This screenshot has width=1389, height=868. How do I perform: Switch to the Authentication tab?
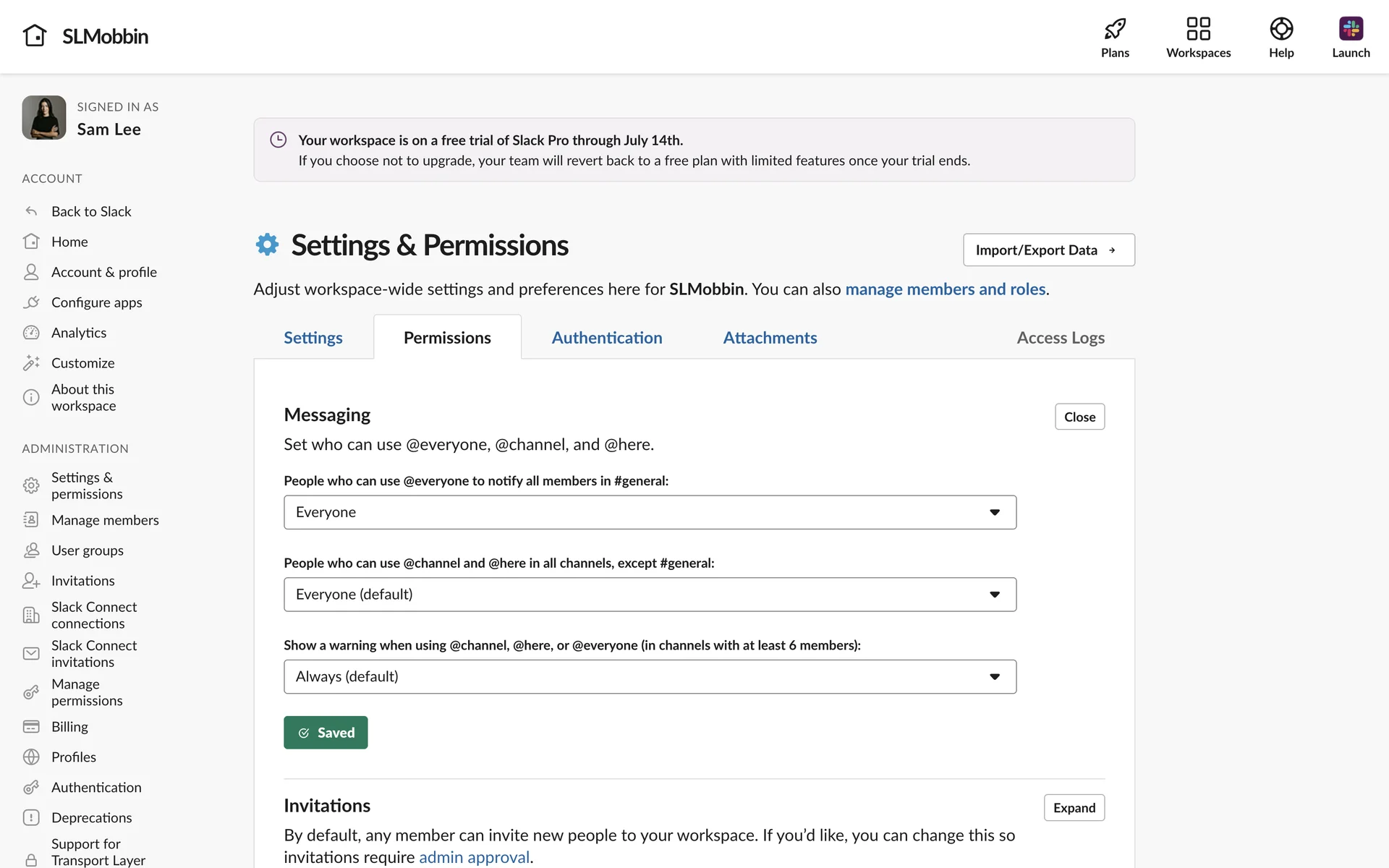(x=606, y=338)
